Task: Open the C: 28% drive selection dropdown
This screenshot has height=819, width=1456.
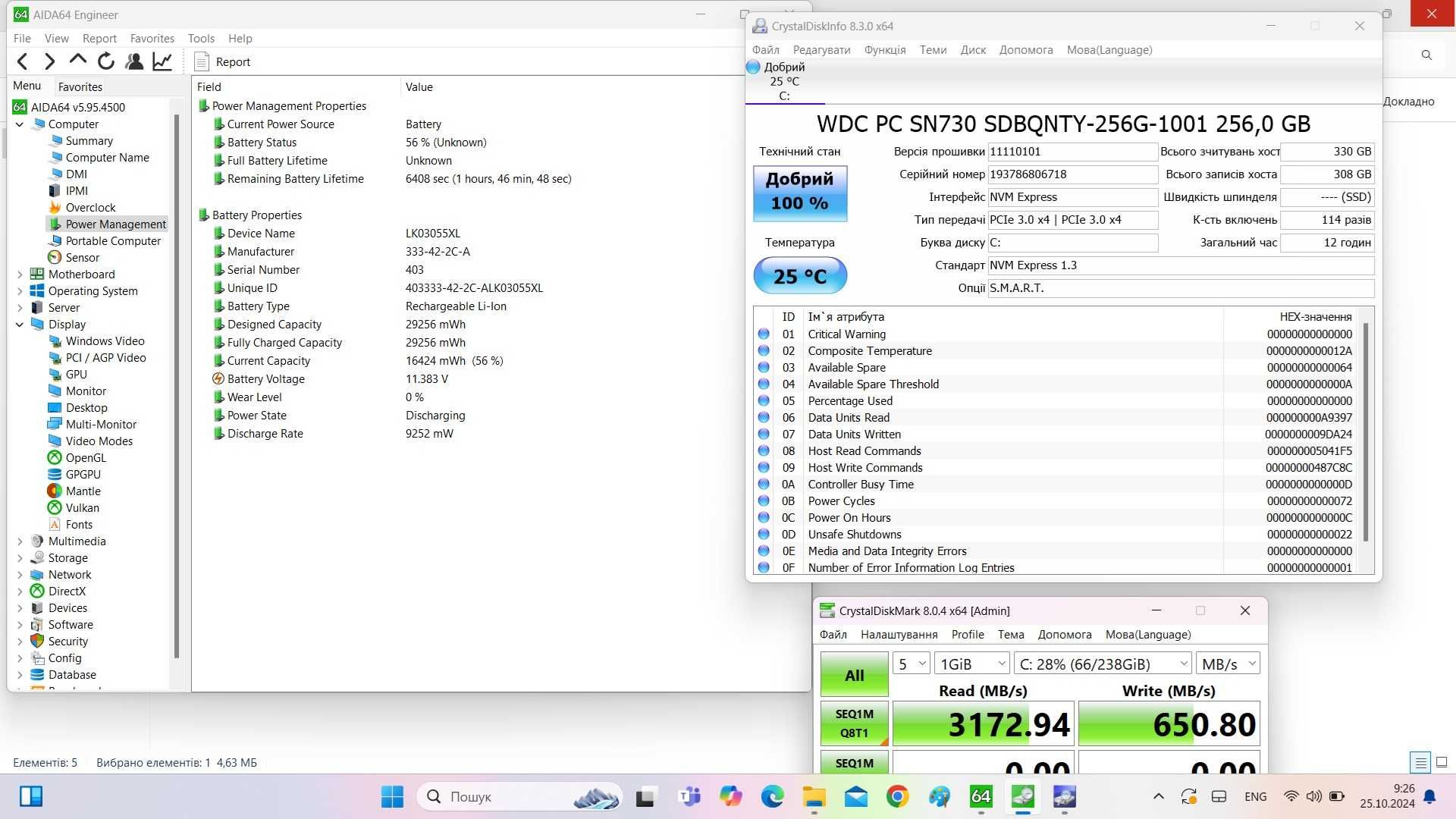Action: (x=1103, y=664)
